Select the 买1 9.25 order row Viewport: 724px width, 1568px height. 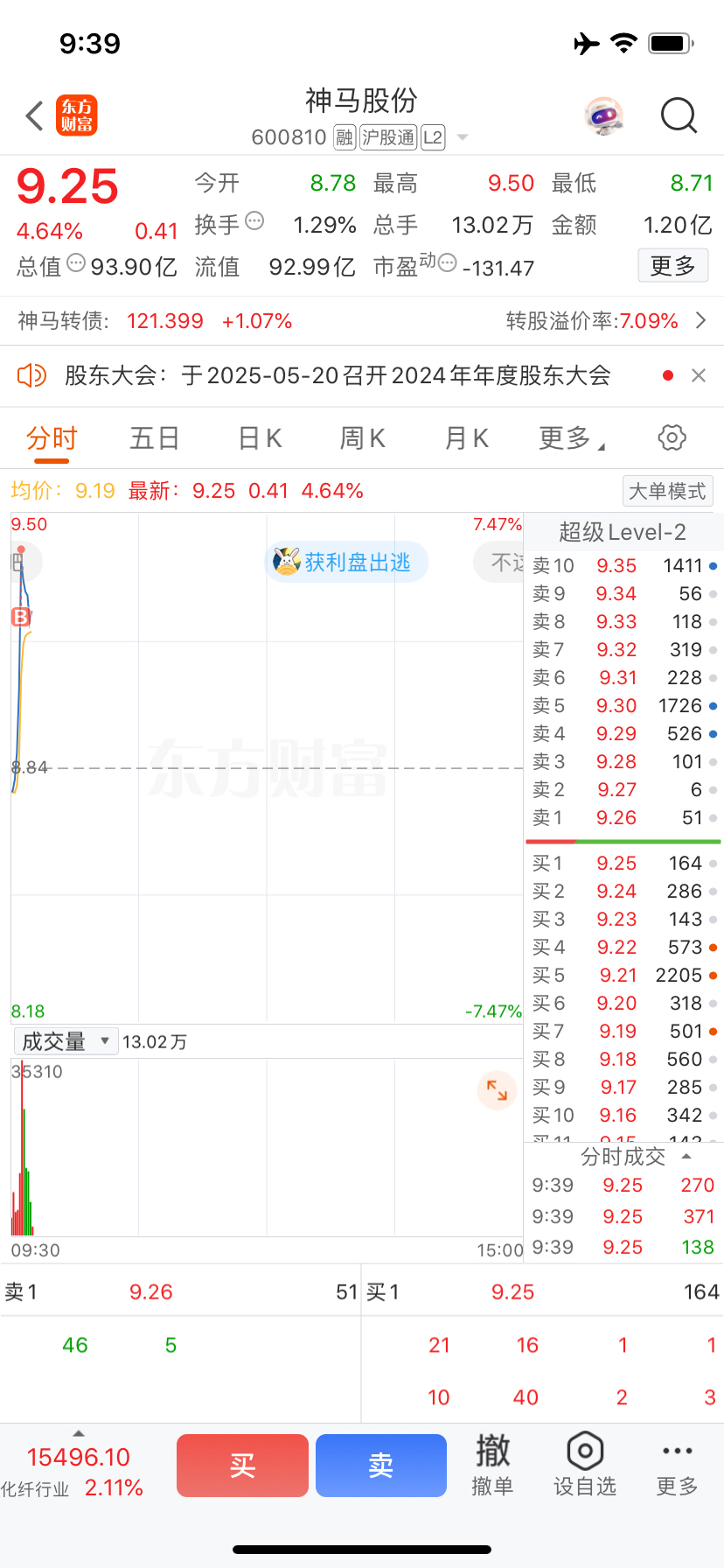point(624,864)
